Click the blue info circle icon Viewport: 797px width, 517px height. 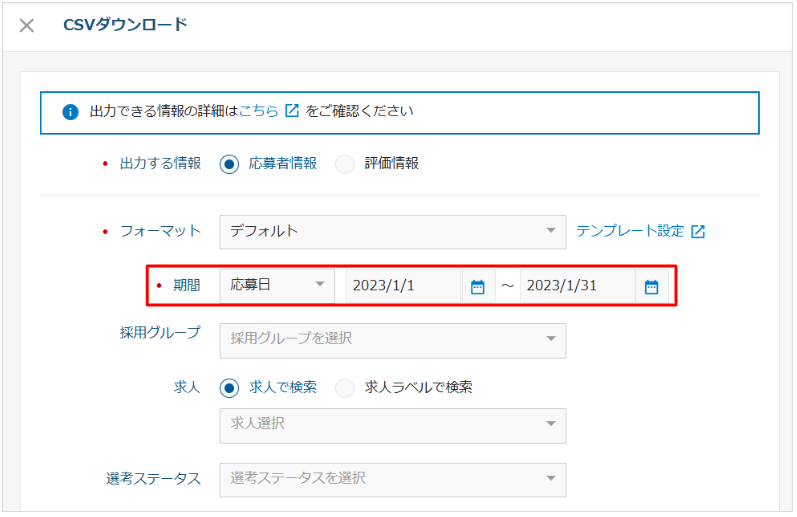click(x=70, y=112)
